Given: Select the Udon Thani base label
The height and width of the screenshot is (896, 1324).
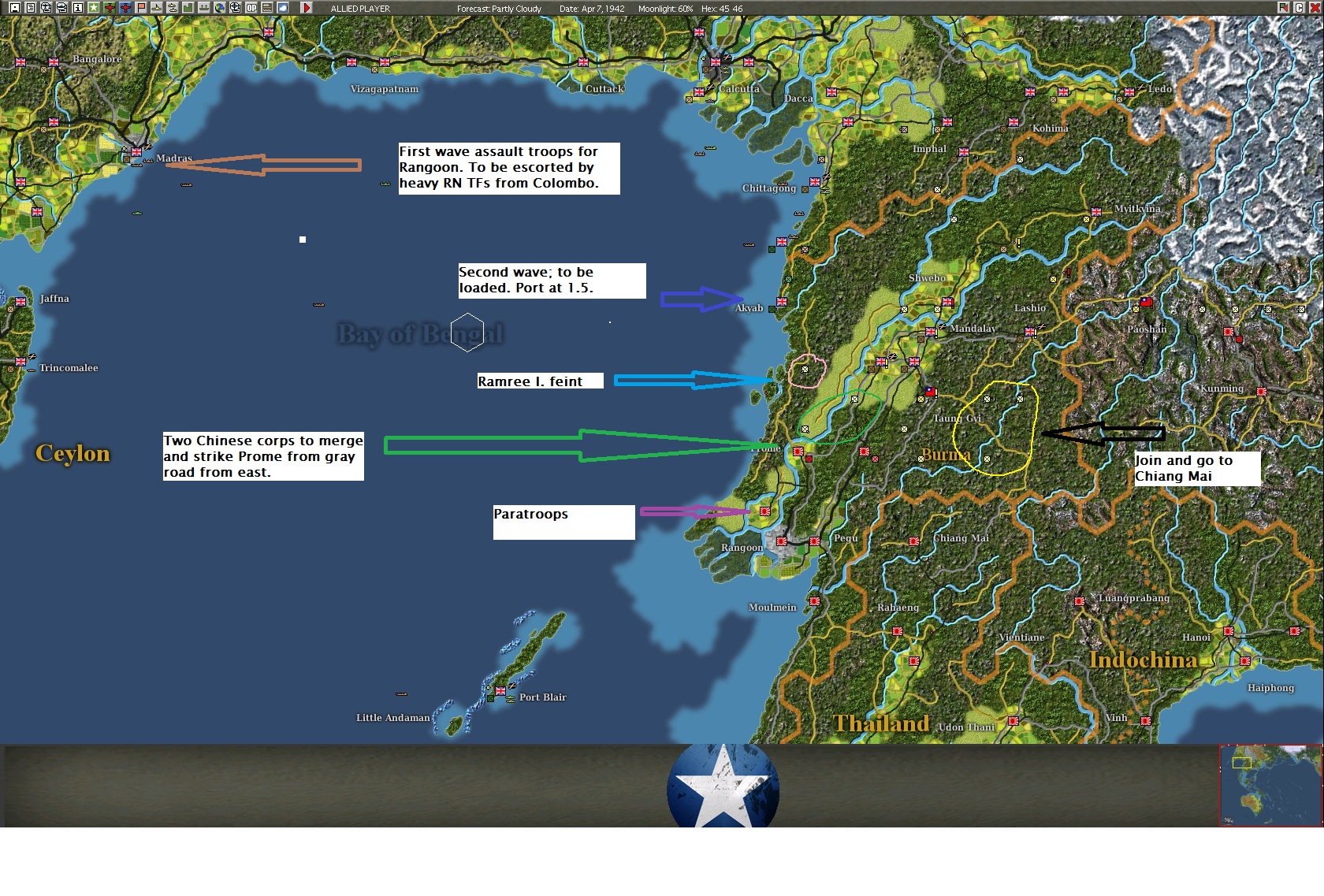Looking at the screenshot, I should point(966,727).
